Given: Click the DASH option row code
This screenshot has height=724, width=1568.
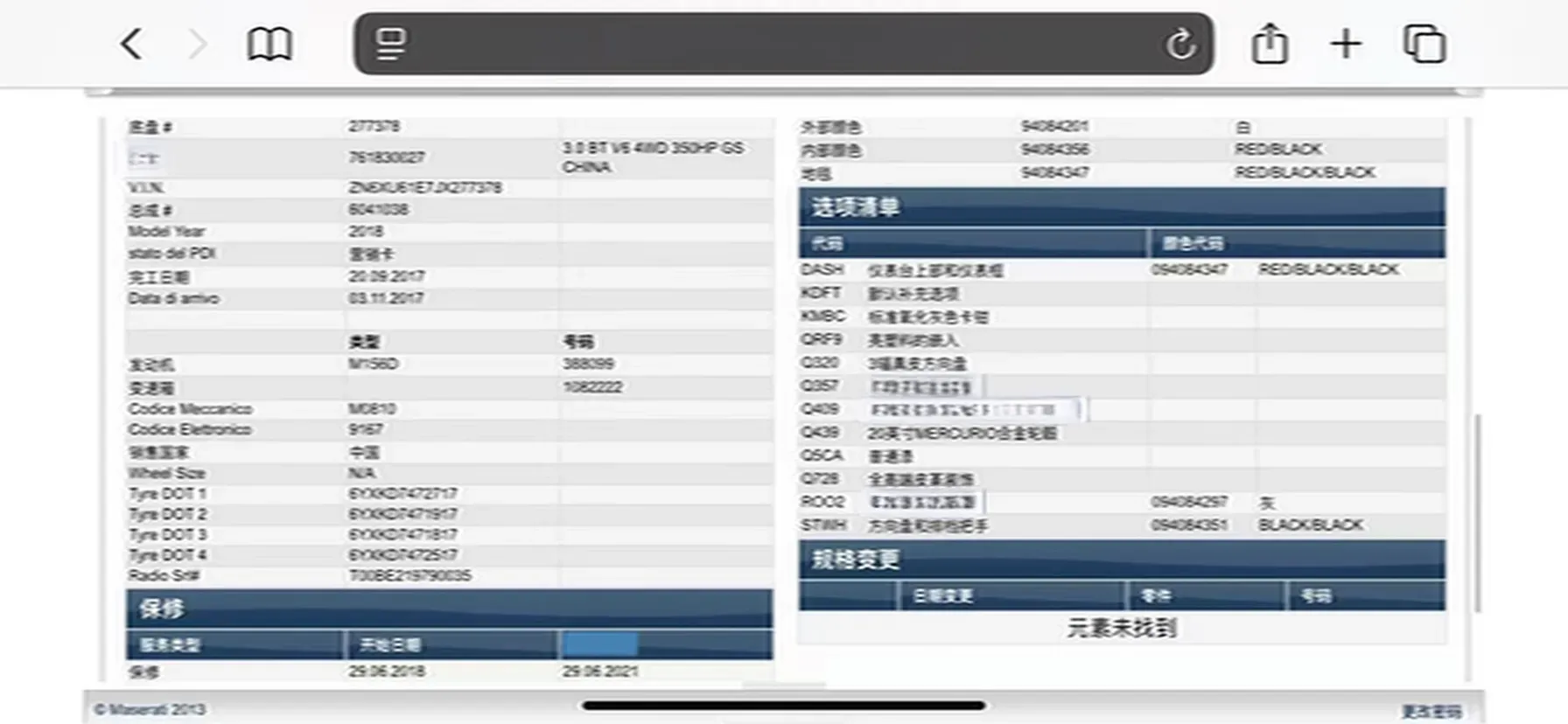Looking at the screenshot, I should click(822, 269).
